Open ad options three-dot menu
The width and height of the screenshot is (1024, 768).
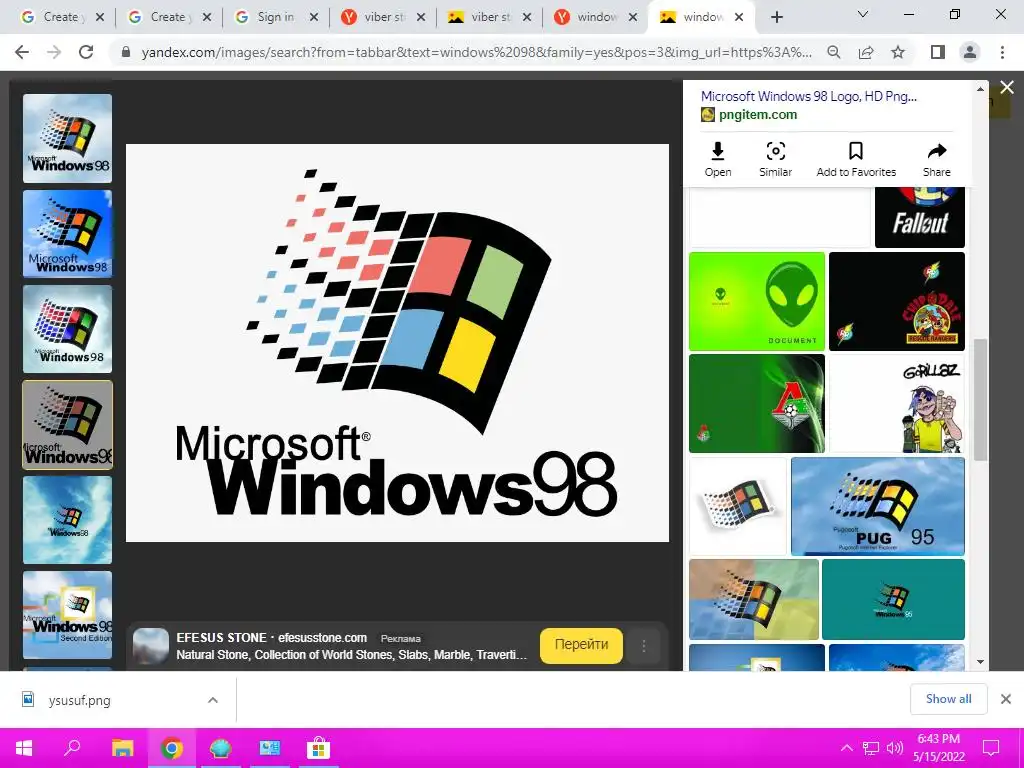(643, 646)
